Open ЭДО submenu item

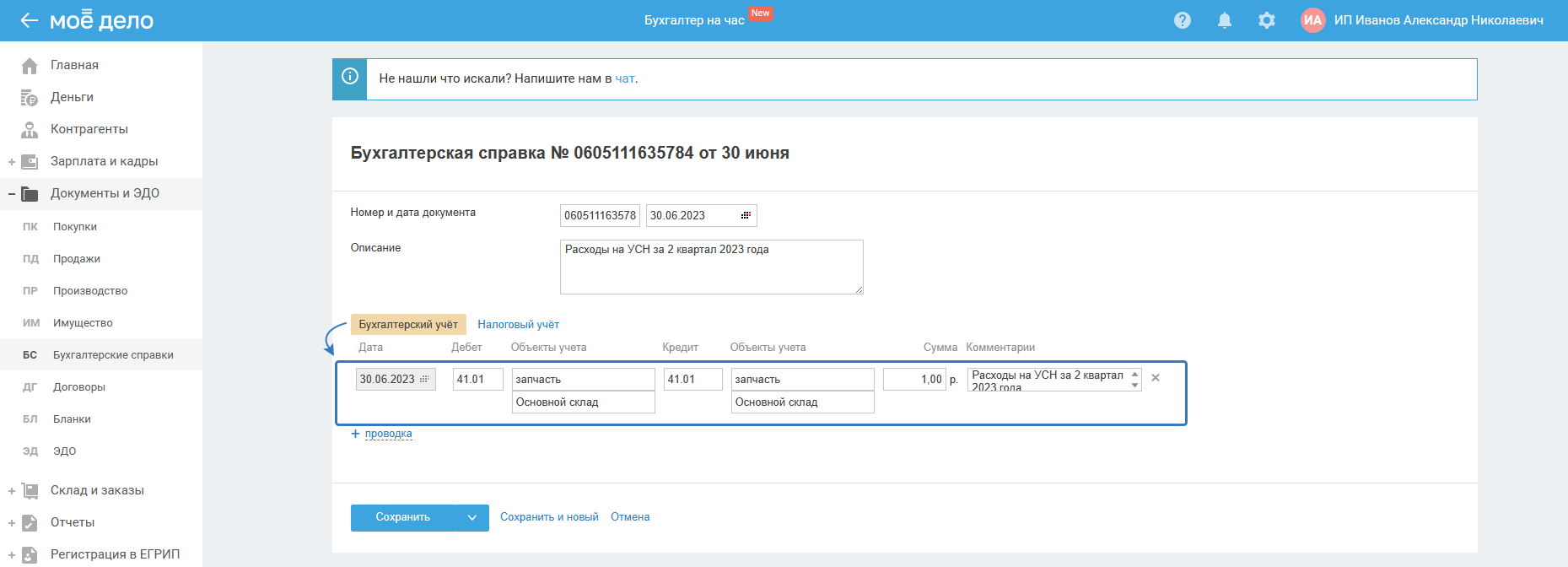(65, 451)
